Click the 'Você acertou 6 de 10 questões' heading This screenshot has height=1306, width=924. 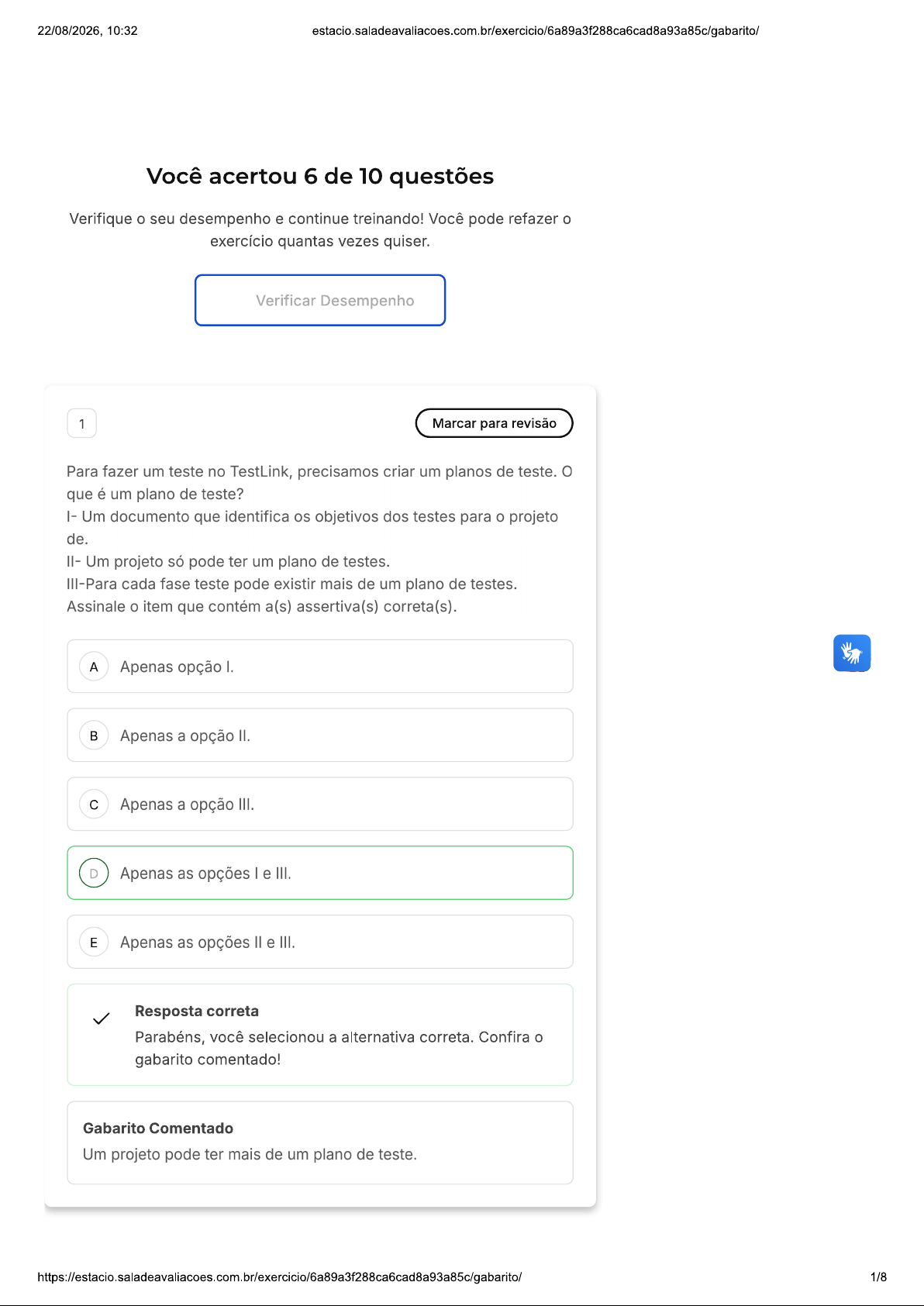coord(320,176)
